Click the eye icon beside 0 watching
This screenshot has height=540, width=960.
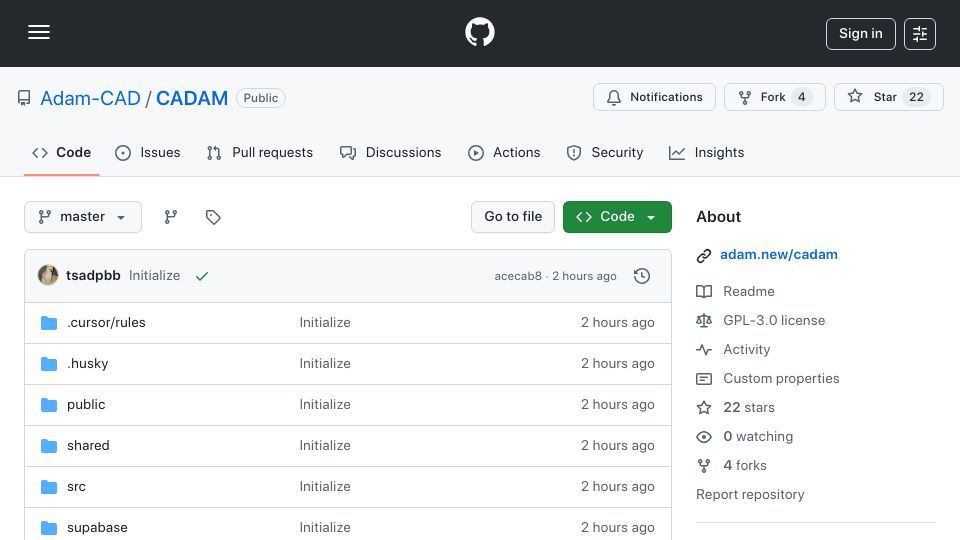704,437
